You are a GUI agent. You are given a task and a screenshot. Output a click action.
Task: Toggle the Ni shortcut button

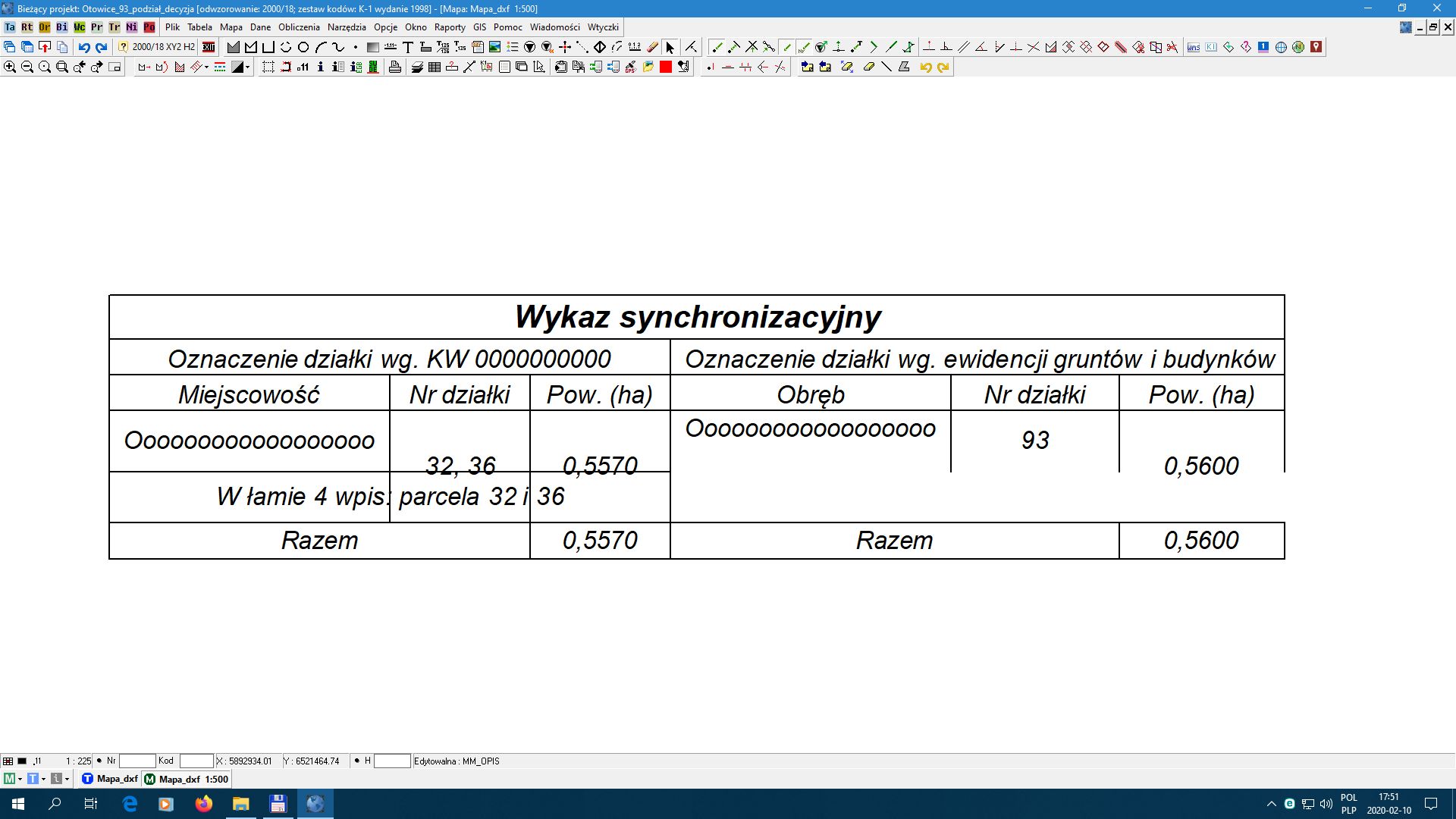[x=132, y=27]
